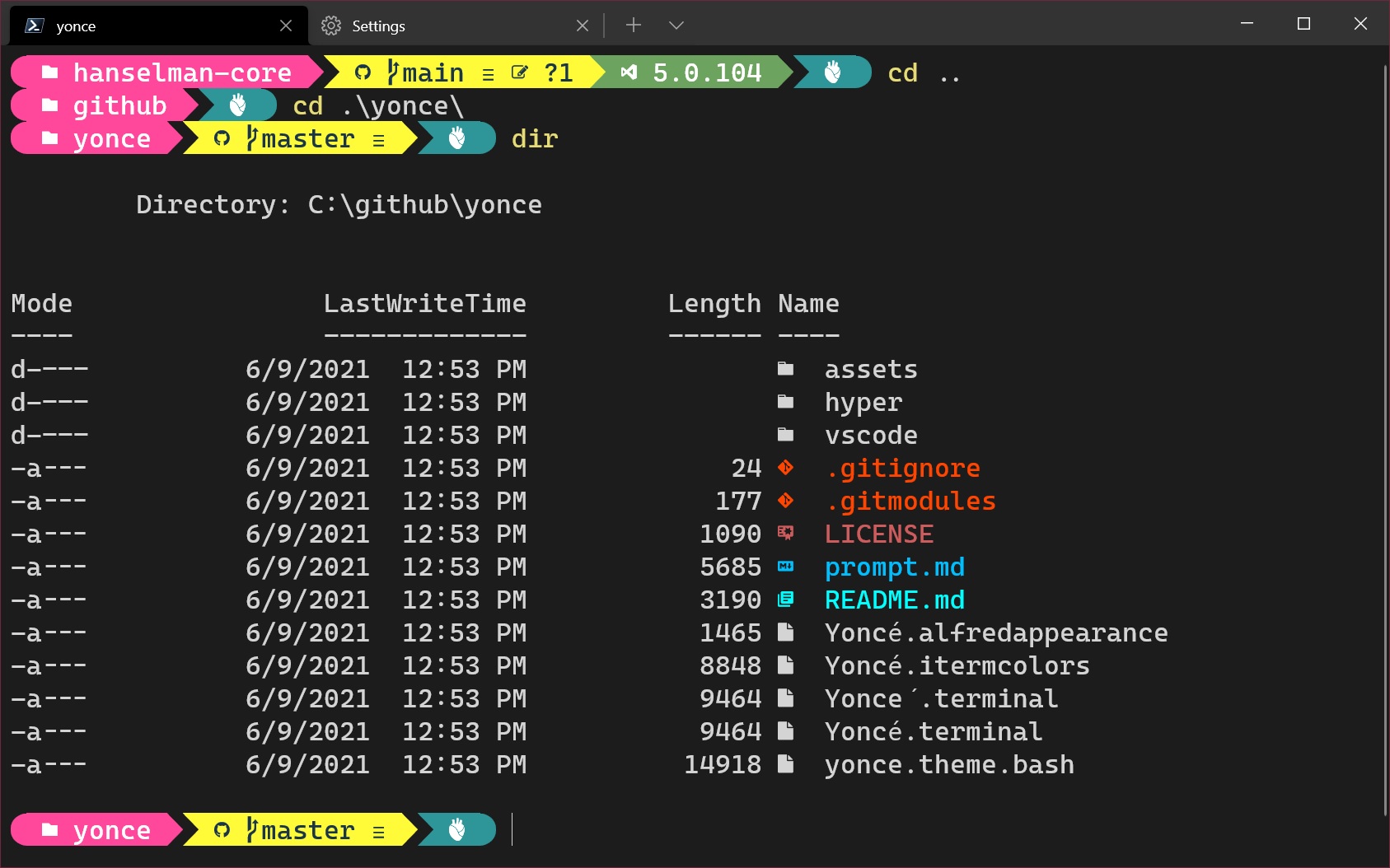
Task: Click the 'Mode' column header
Action: point(42,303)
